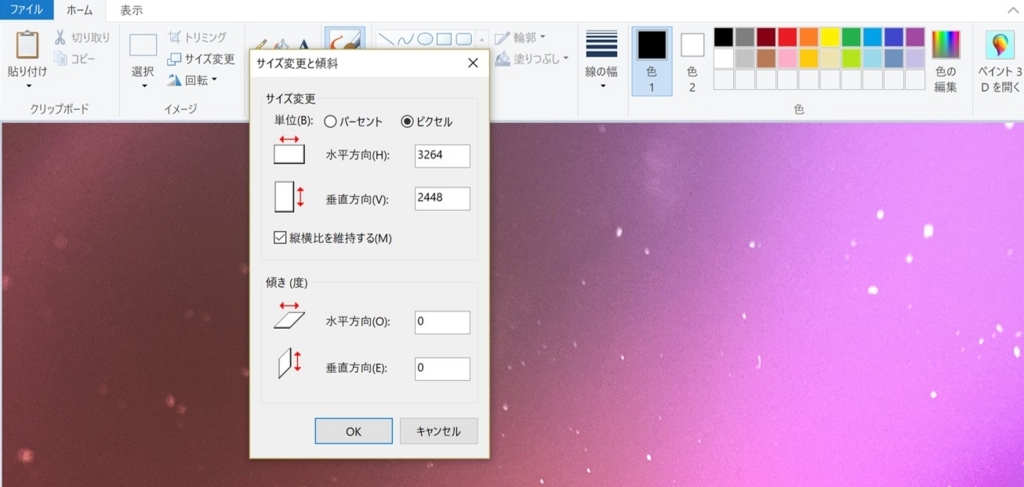Click the horizontal skew (水平方向(O)) field
This screenshot has height=487, width=1024.
(x=442, y=322)
